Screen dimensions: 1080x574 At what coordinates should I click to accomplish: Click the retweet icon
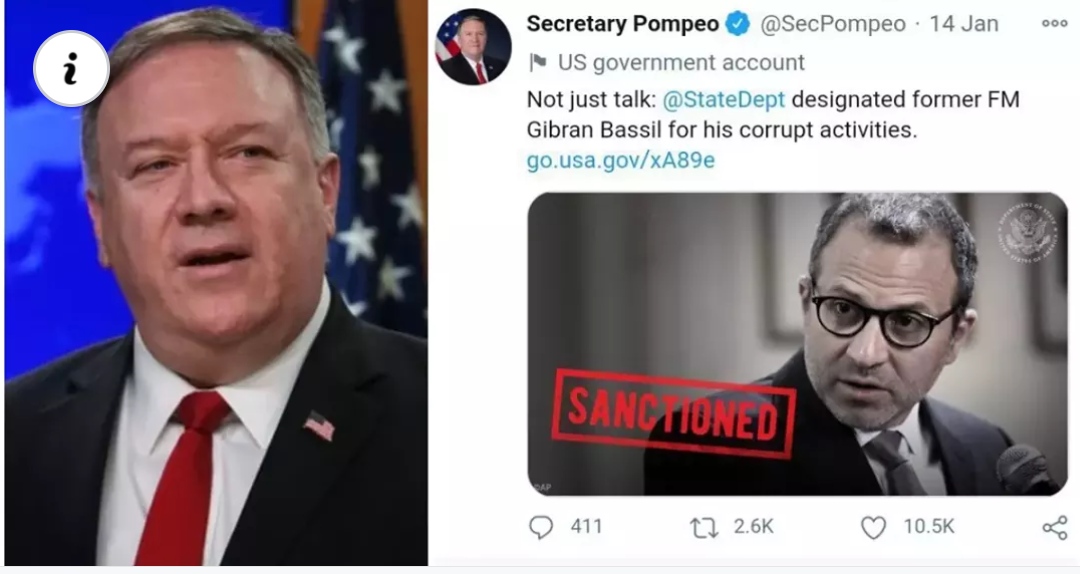[x=704, y=528]
